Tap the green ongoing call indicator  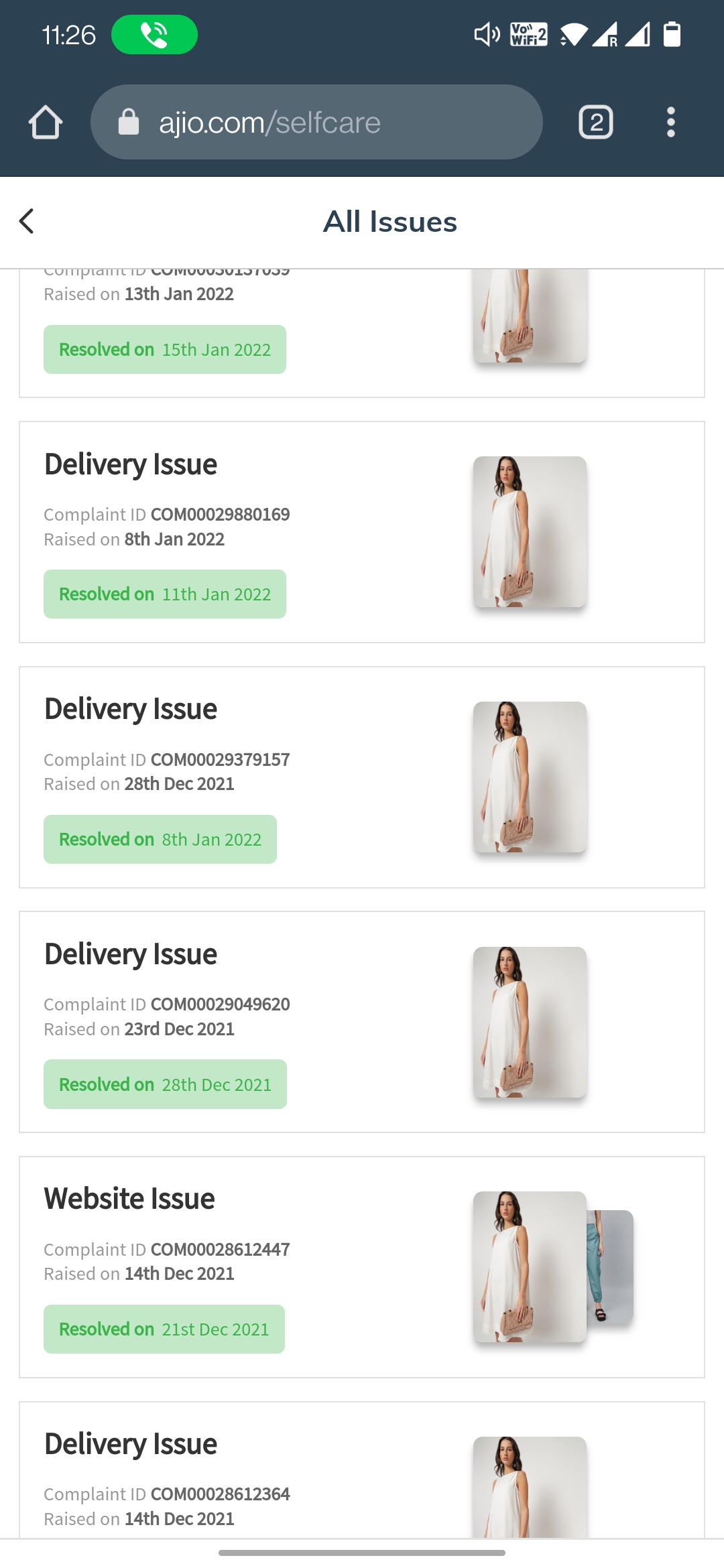pyautogui.click(x=154, y=35)
